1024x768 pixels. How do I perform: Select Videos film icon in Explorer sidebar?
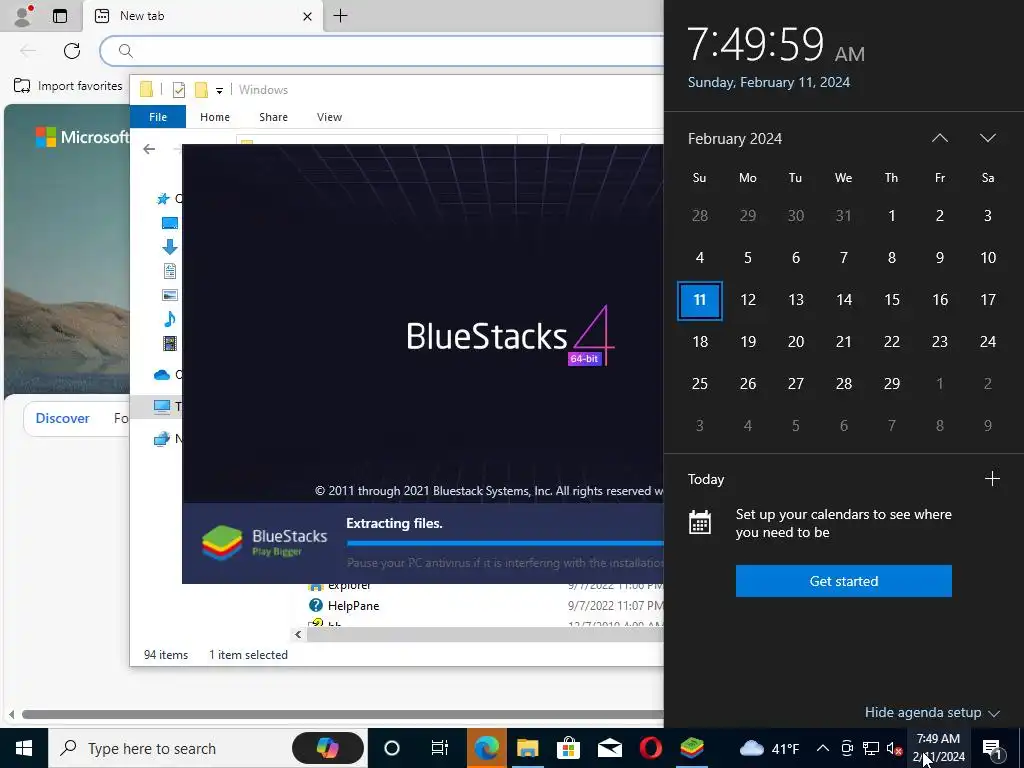170,343
